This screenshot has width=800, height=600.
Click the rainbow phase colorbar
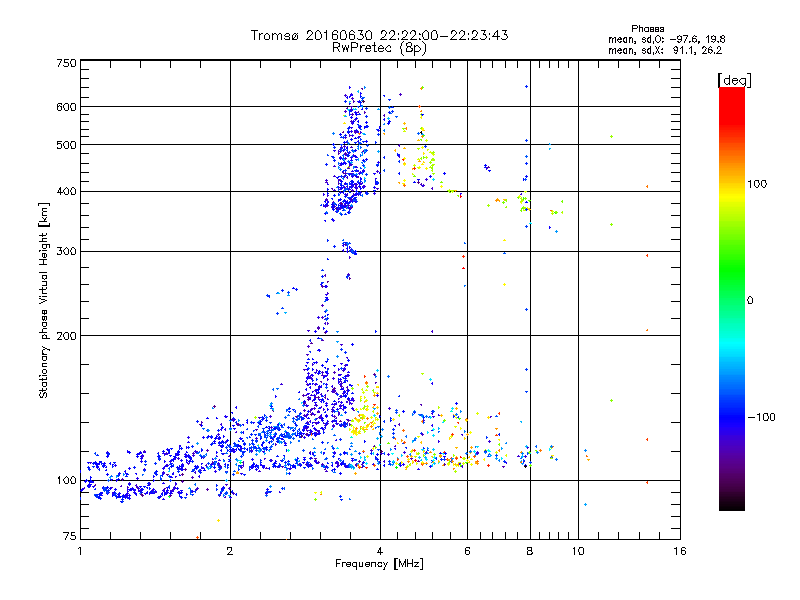(x=732, y=299)
